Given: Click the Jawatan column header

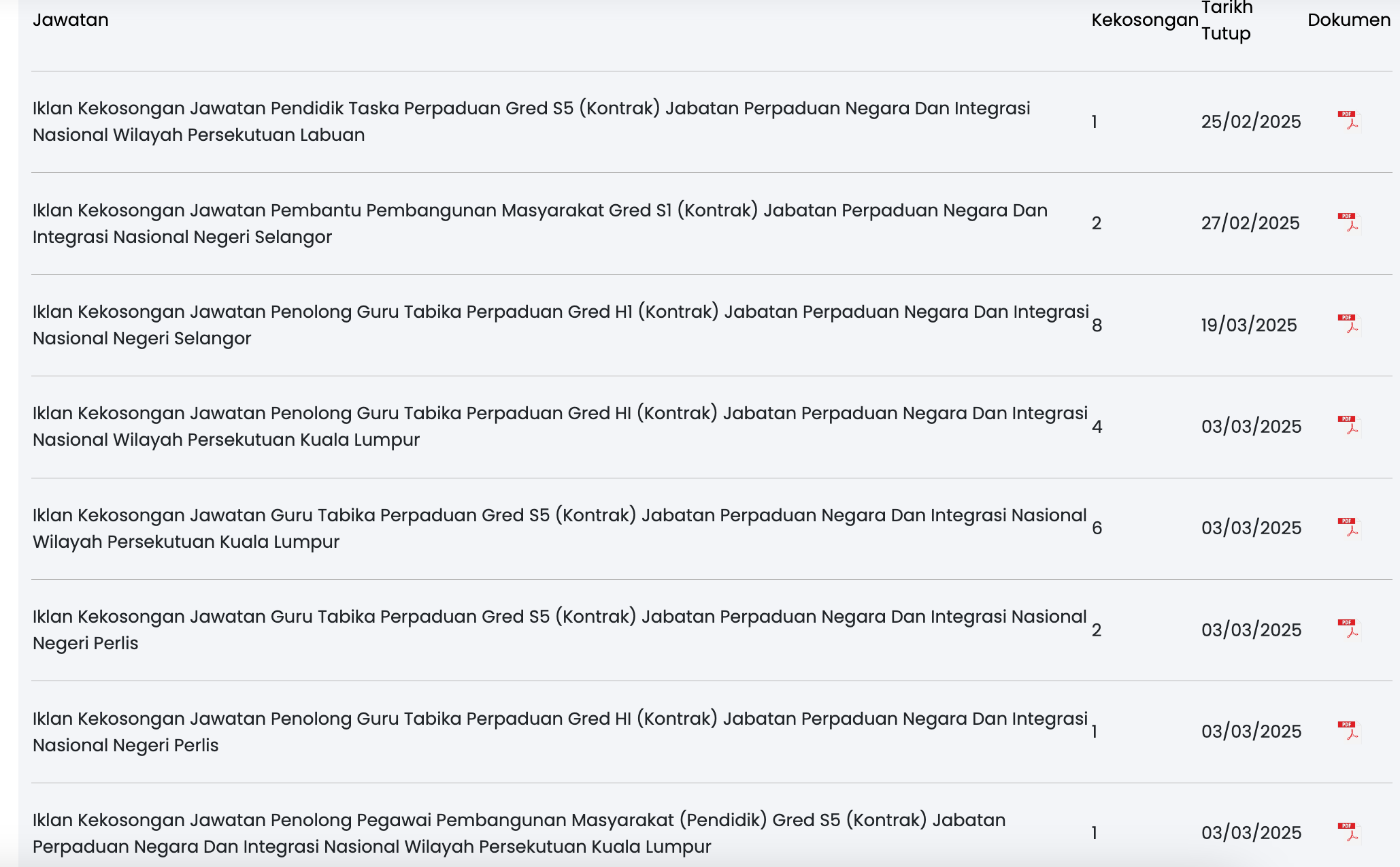Looking at the screenshot, I should [x=71, y=20].
